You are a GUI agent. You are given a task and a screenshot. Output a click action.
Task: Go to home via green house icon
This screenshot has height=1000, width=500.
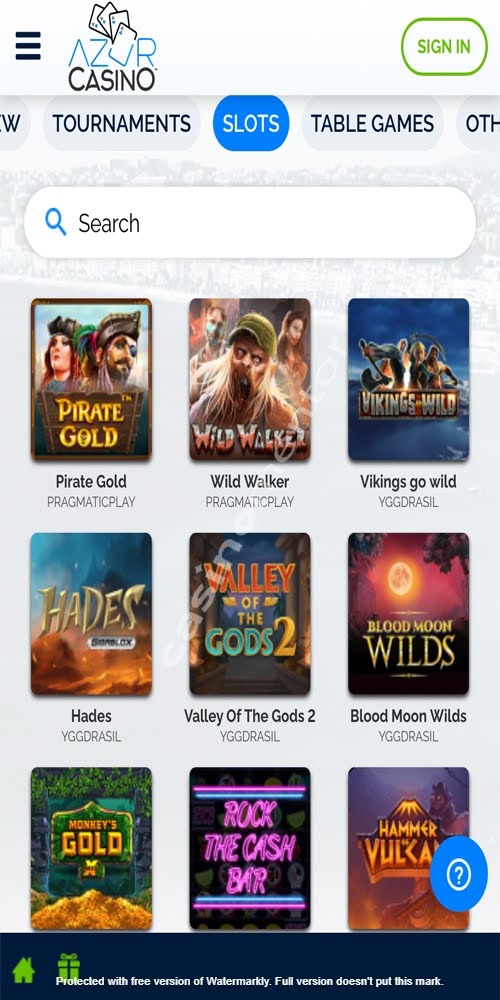24,969
